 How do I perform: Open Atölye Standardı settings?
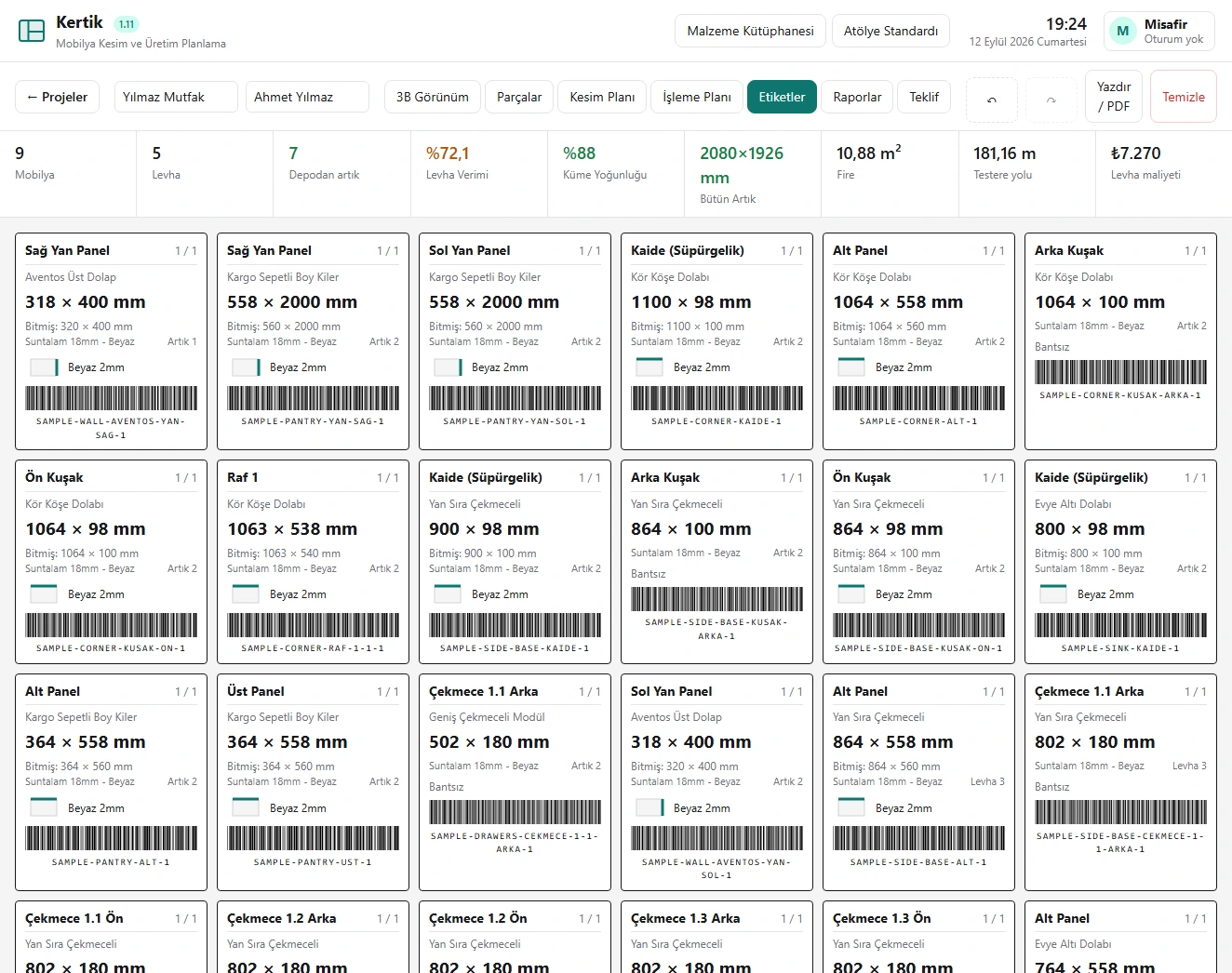pyautogui.click(x=891, y=31)
